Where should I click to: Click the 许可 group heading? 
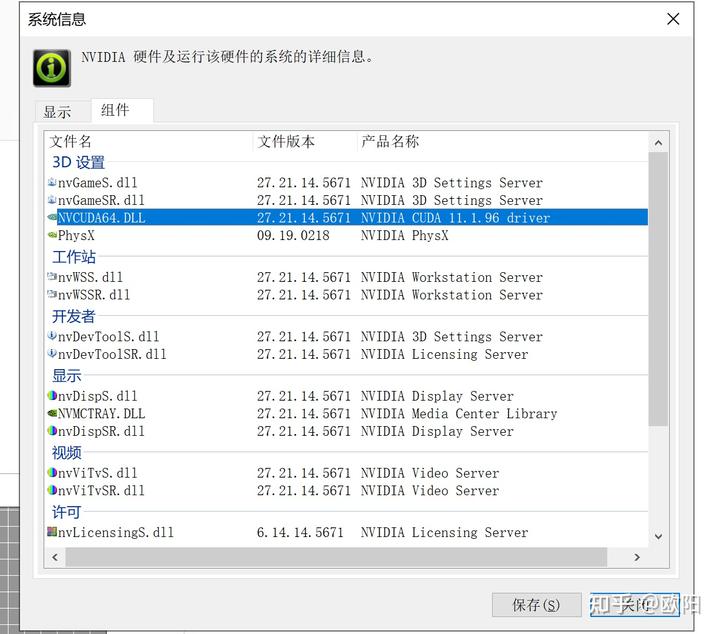[x=67, y=511]
